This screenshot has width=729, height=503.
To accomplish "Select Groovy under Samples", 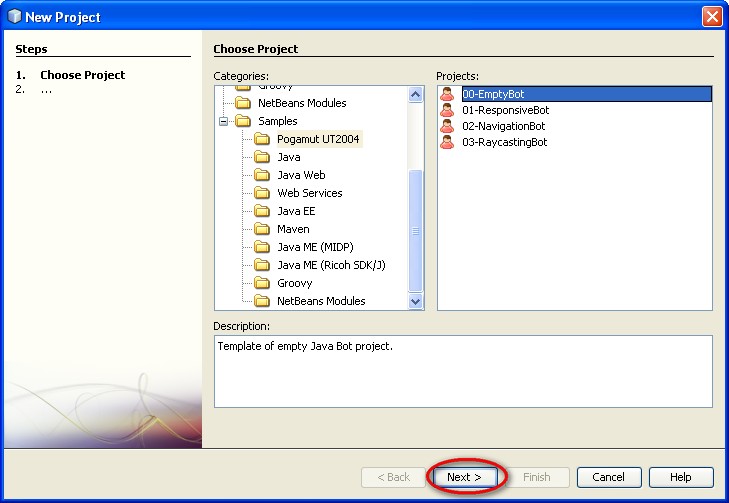I will (294, 283).
